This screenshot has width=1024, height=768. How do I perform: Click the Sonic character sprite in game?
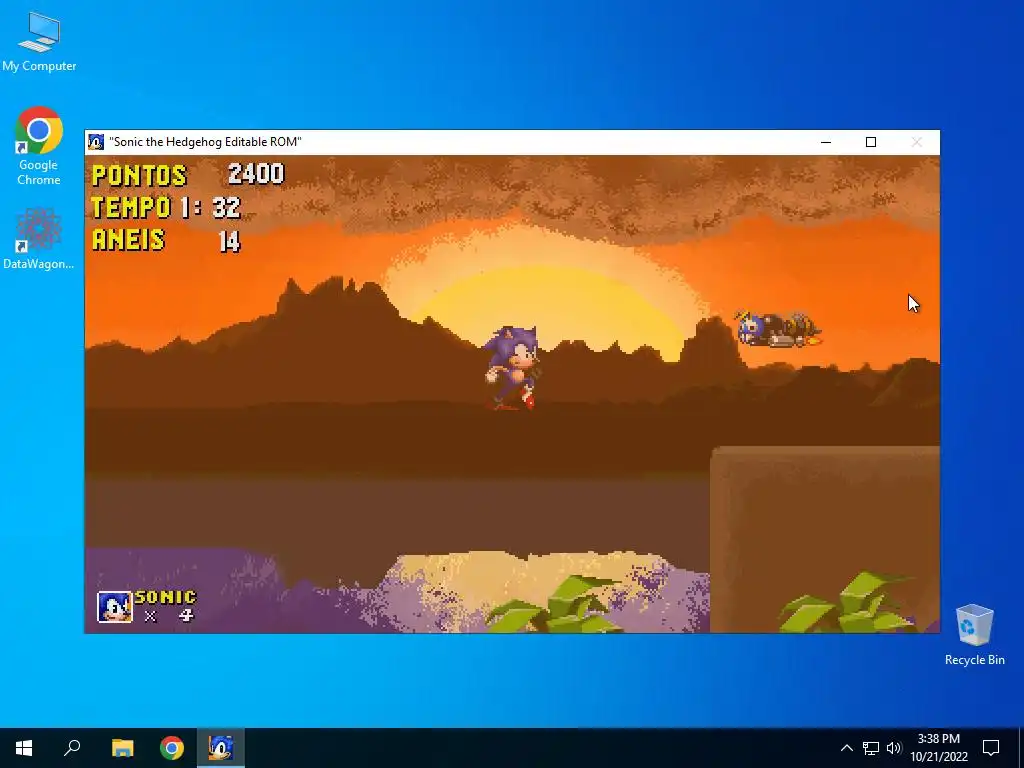pyautogui.click(x=512, y=368)
